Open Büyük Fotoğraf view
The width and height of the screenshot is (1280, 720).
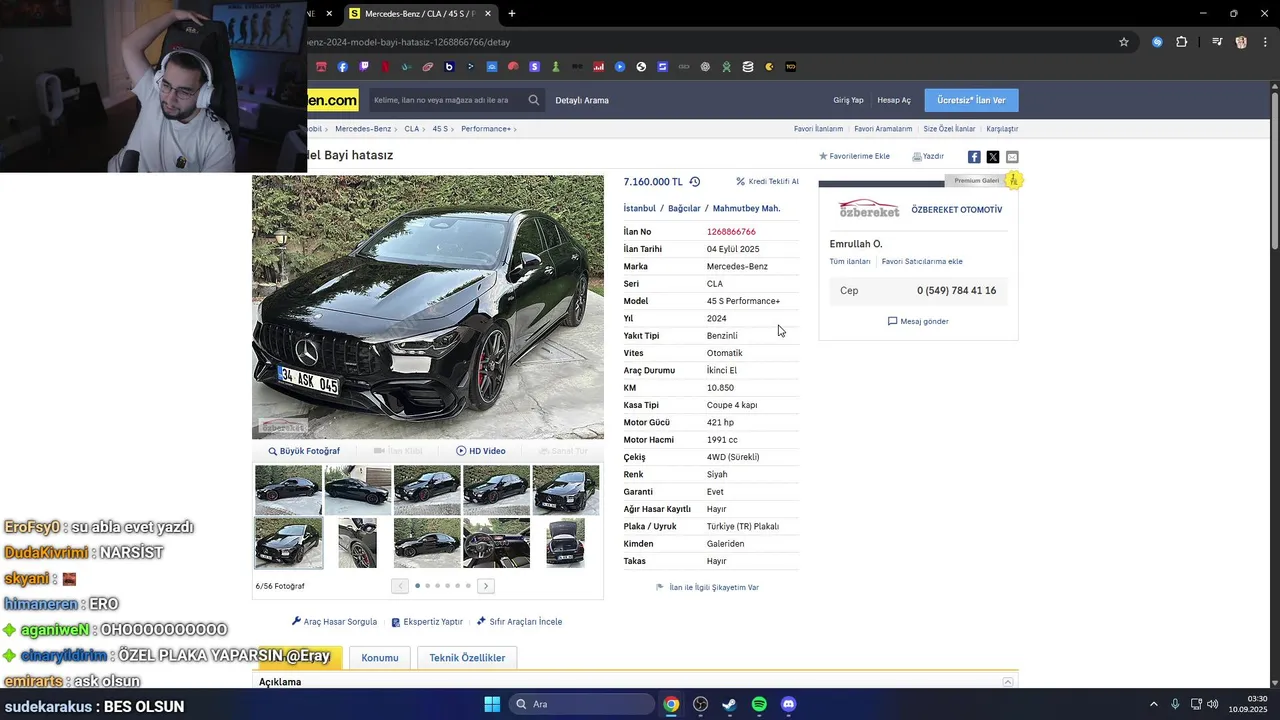304,451
